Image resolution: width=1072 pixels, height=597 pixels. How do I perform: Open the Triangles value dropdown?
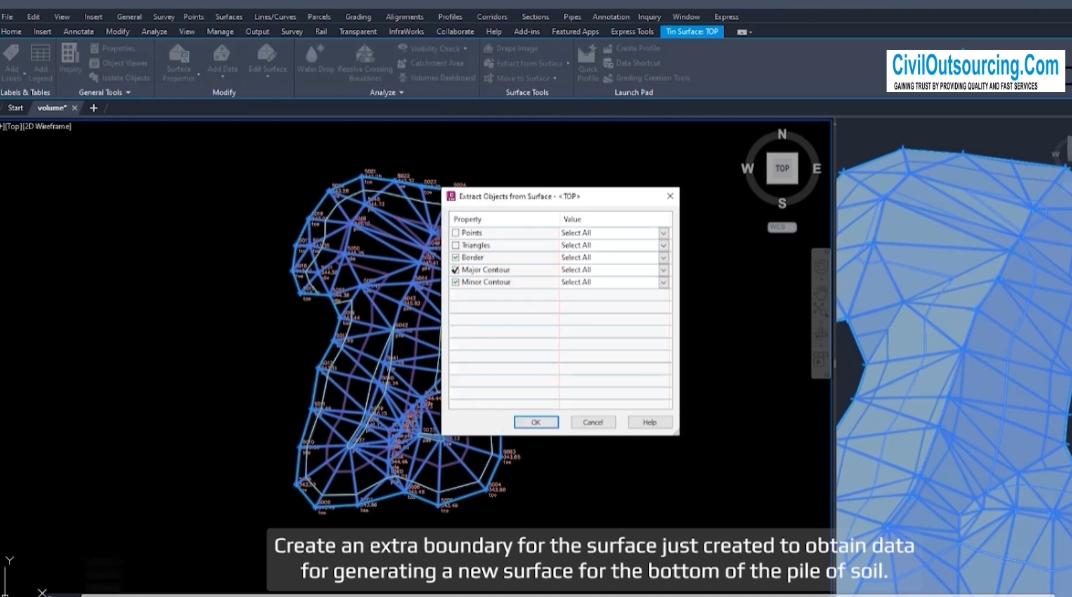663,246
